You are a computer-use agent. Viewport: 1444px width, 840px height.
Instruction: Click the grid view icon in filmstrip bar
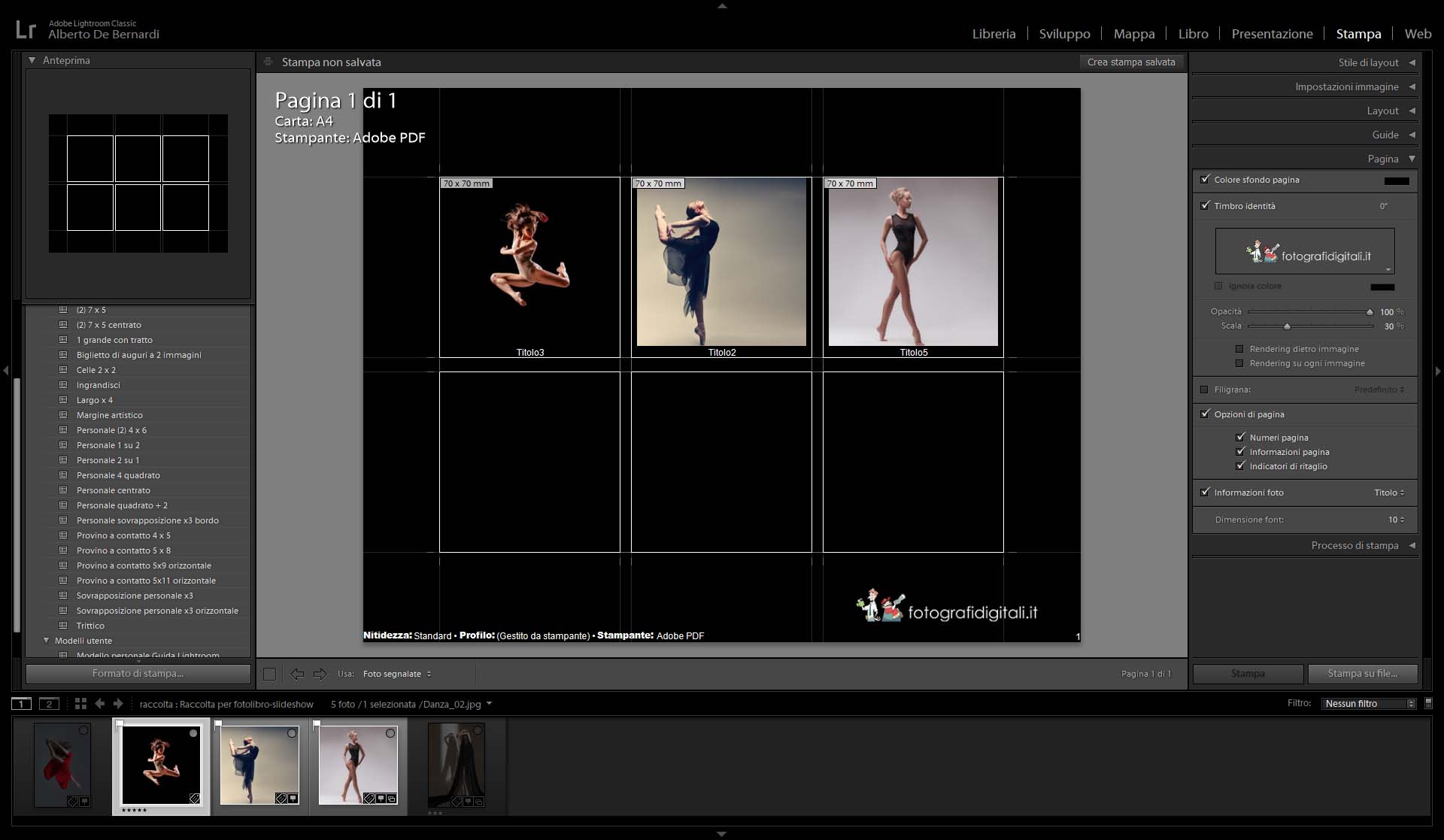click(80, 704)
